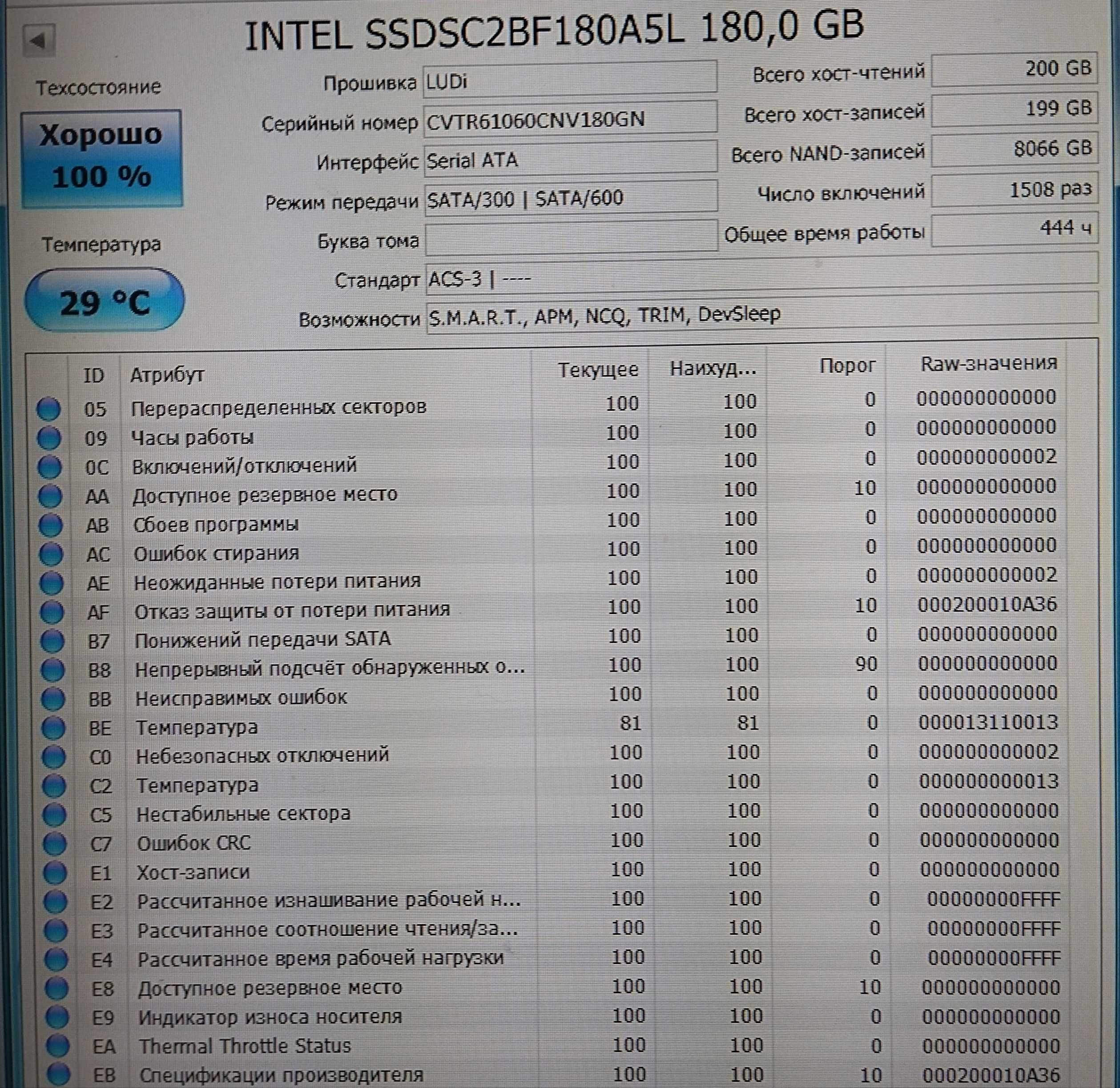Select the Thermal Throttle Status attribute text

pos(245,1046)
